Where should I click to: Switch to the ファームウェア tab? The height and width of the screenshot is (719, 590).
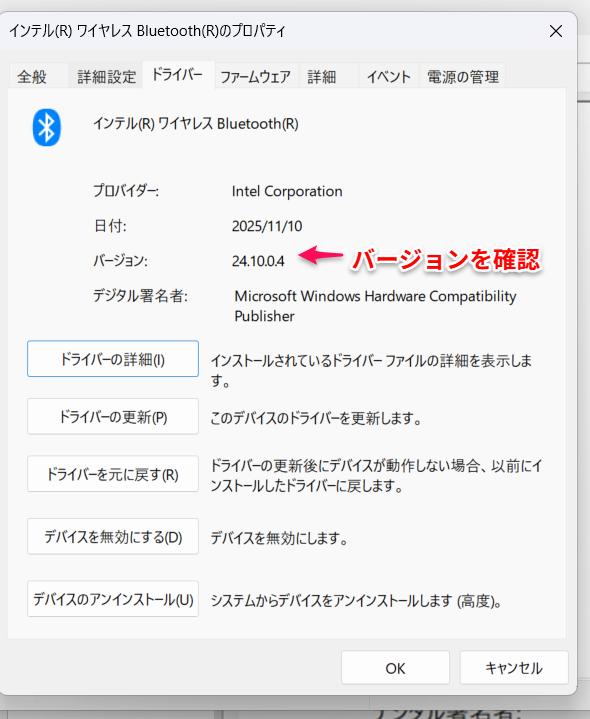(x=256, y=77)
